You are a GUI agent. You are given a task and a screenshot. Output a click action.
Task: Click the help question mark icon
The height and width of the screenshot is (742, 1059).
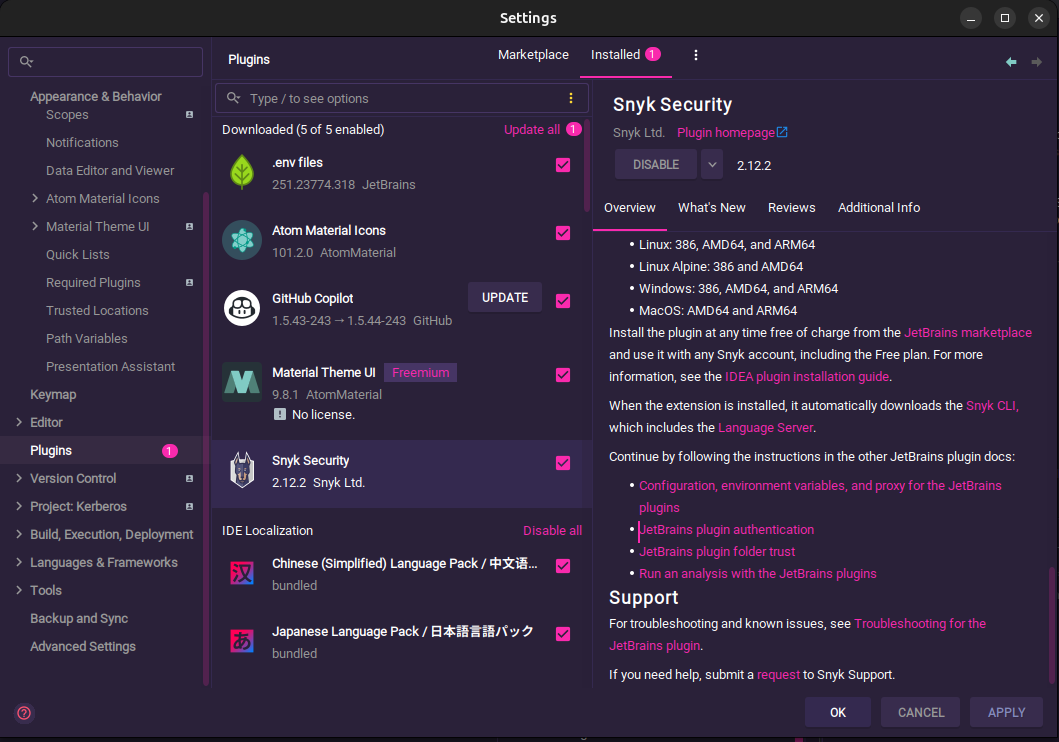[24, 713]
